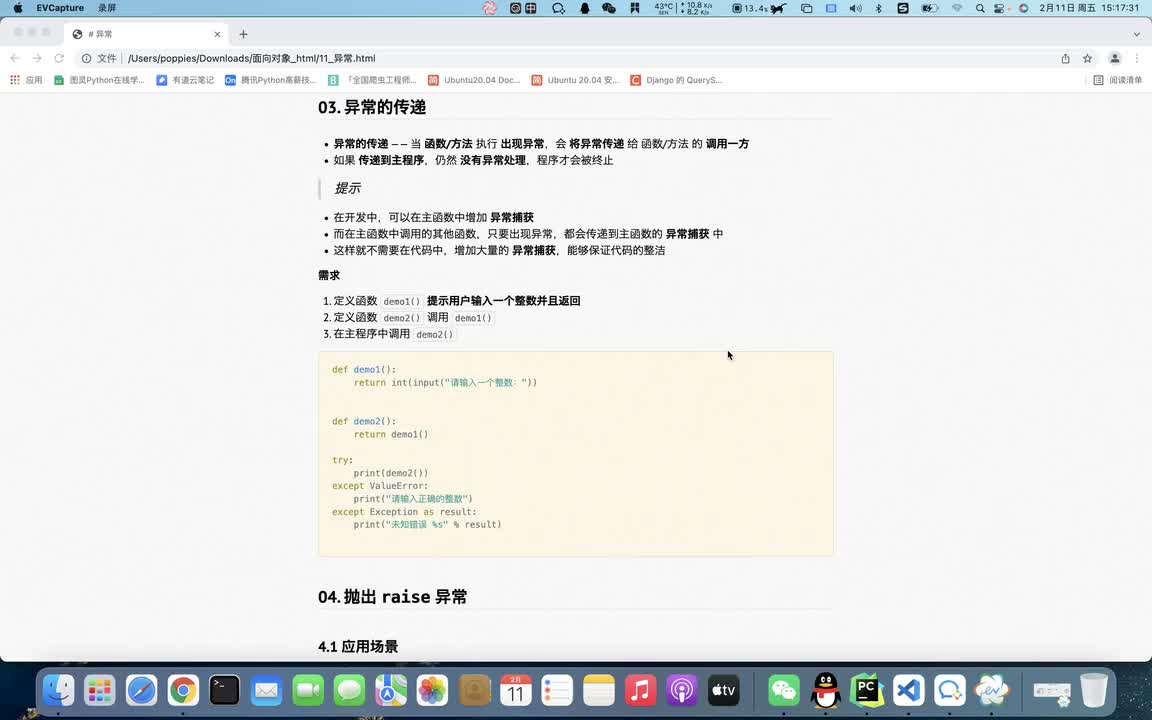This screenshot has width=1152, height=720.
Task: Open the Notes app in the Dock
Action: pyautogui.click(x=599, y=691)
